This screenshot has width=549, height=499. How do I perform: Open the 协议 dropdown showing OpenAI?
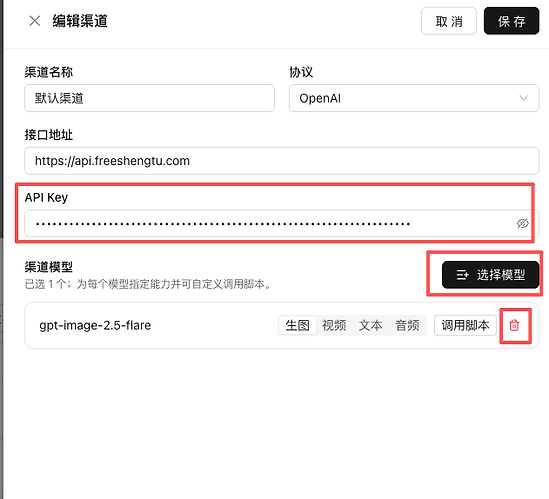414,98
